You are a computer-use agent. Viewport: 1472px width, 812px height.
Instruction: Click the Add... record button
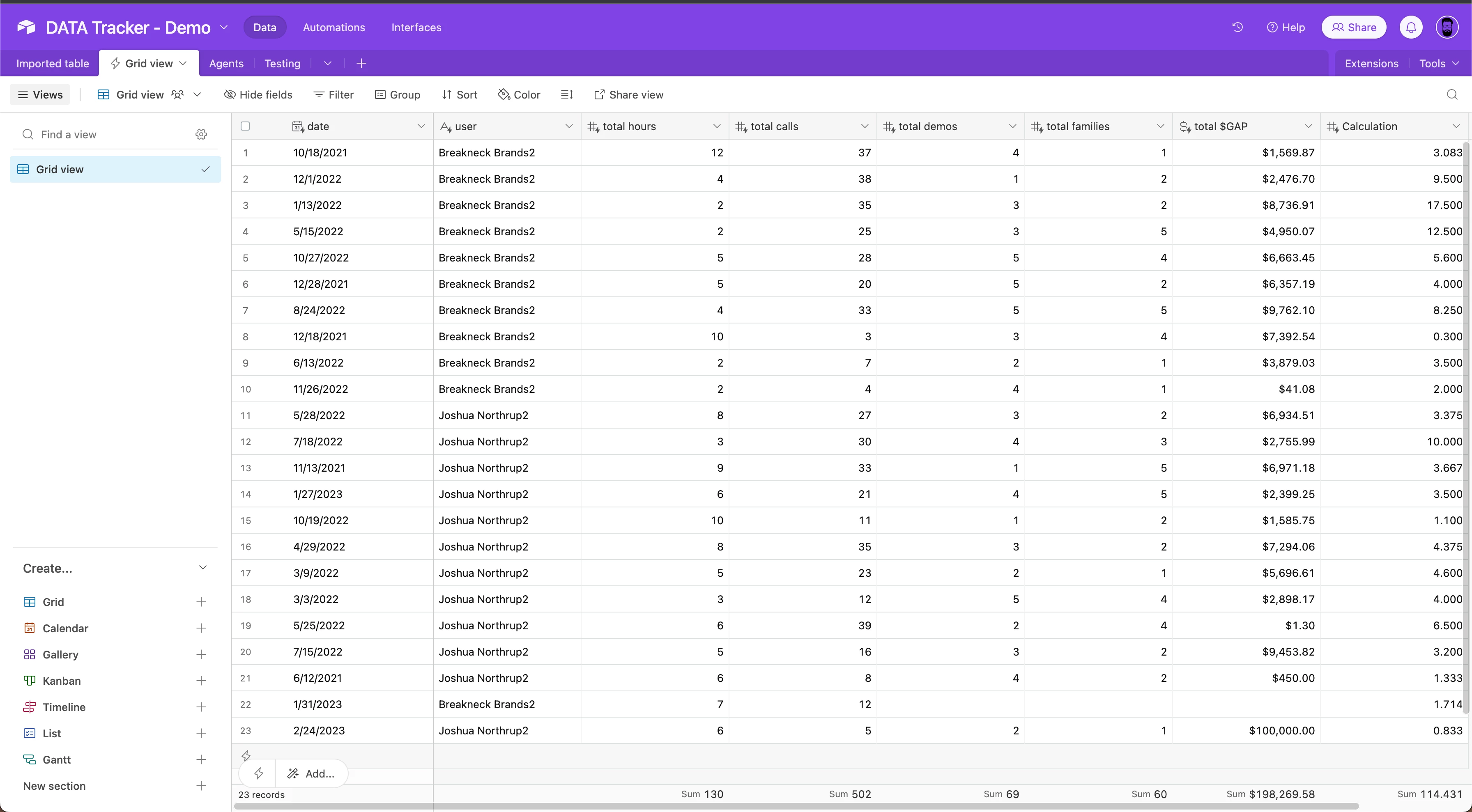click(312, 773)
